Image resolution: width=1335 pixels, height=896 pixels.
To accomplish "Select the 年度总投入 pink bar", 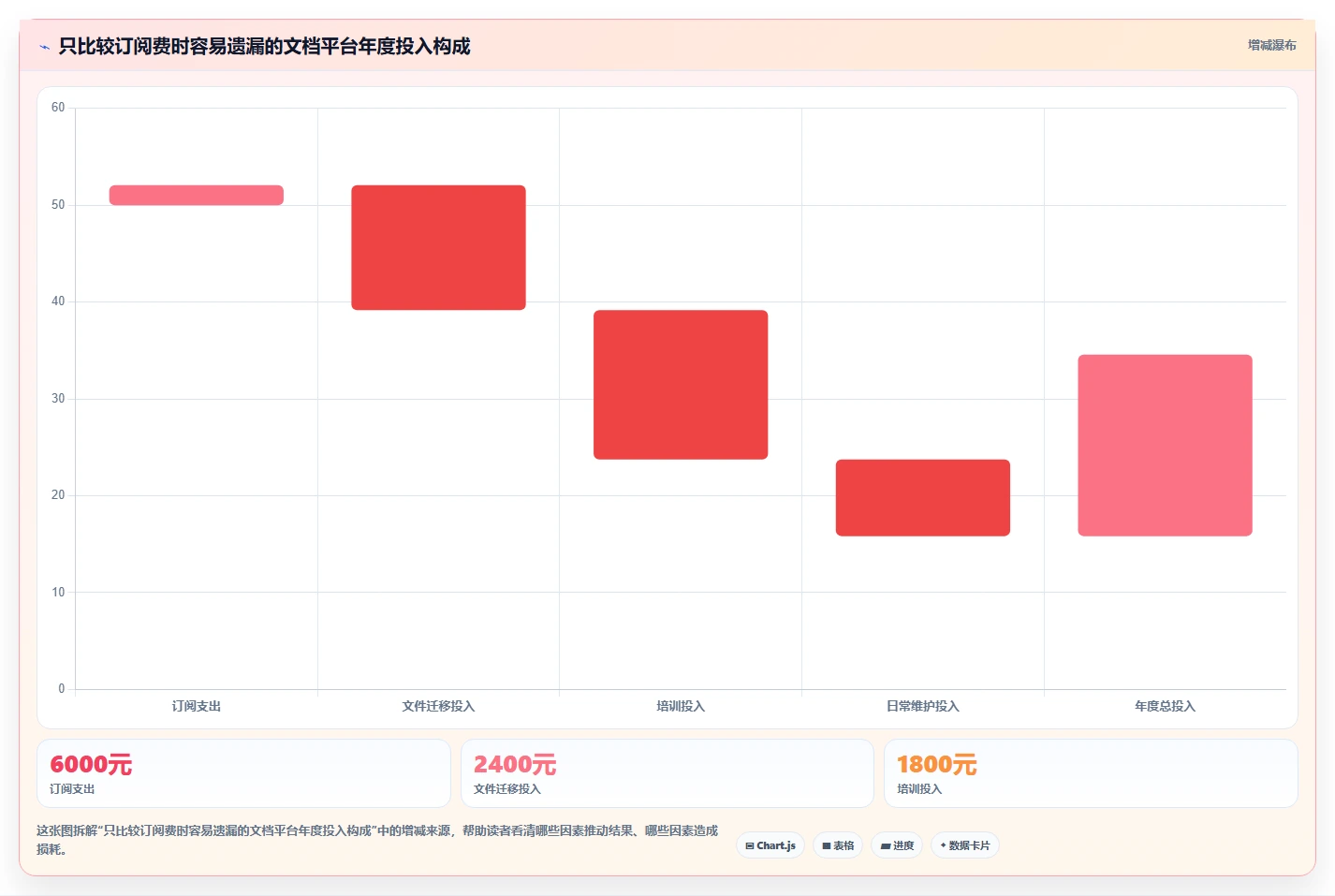I will point(1165,446).
